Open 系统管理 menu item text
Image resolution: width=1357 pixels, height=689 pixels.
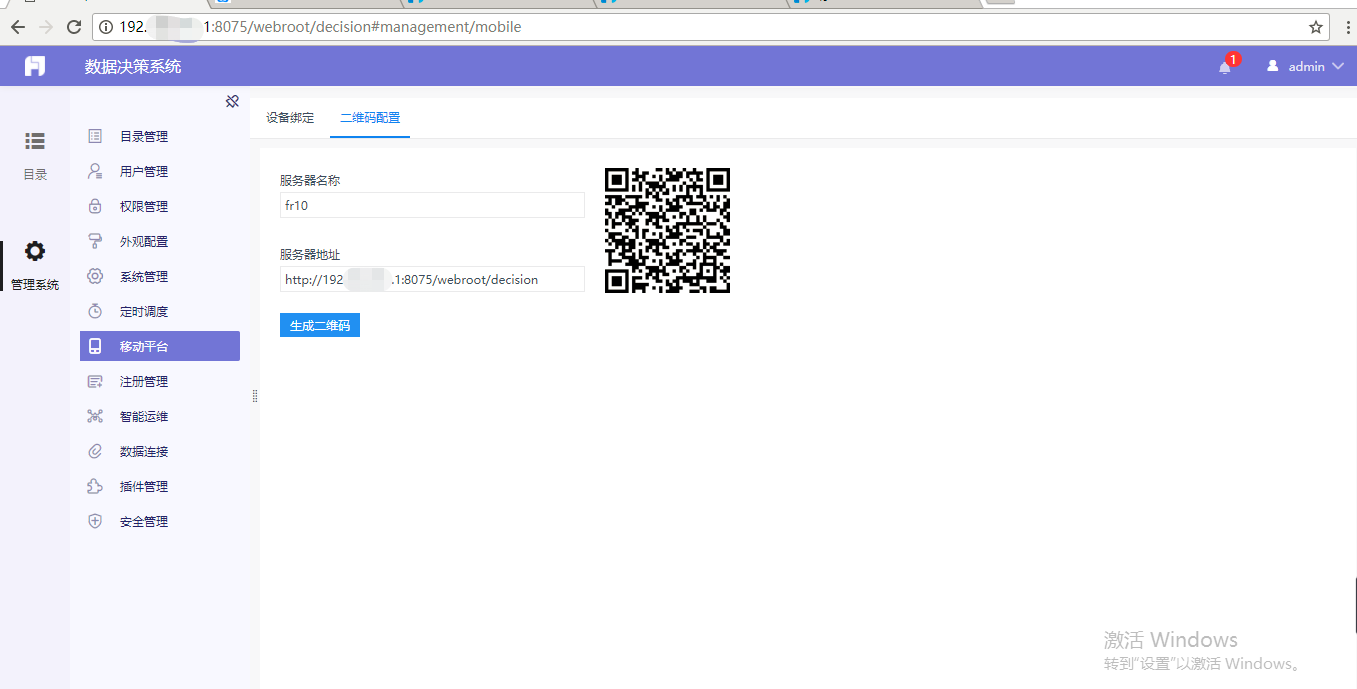click(x=144, y=277)
